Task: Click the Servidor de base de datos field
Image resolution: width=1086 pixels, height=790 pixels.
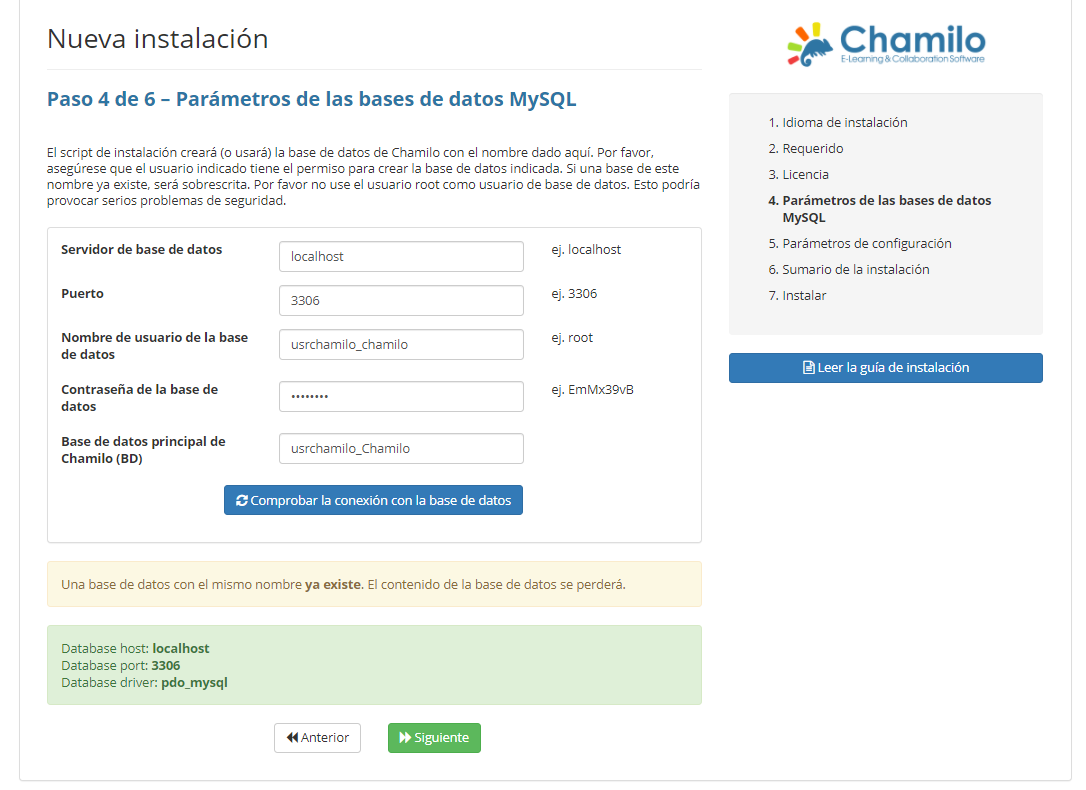Action: [401, 256]
